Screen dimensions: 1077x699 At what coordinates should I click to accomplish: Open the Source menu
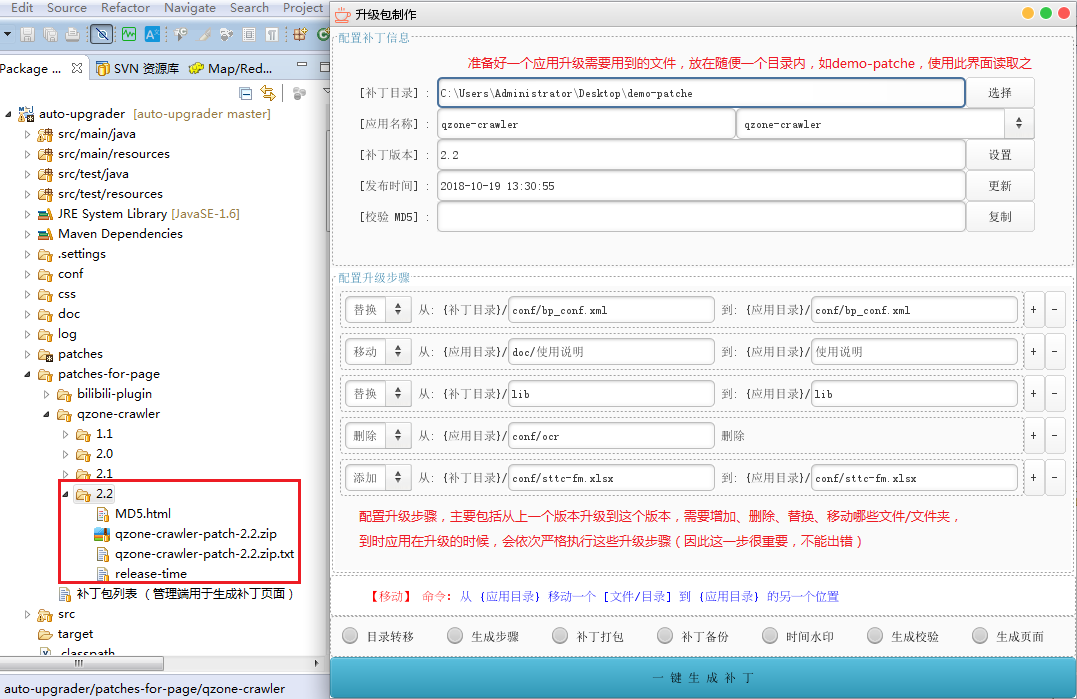[x=67, y=8]
